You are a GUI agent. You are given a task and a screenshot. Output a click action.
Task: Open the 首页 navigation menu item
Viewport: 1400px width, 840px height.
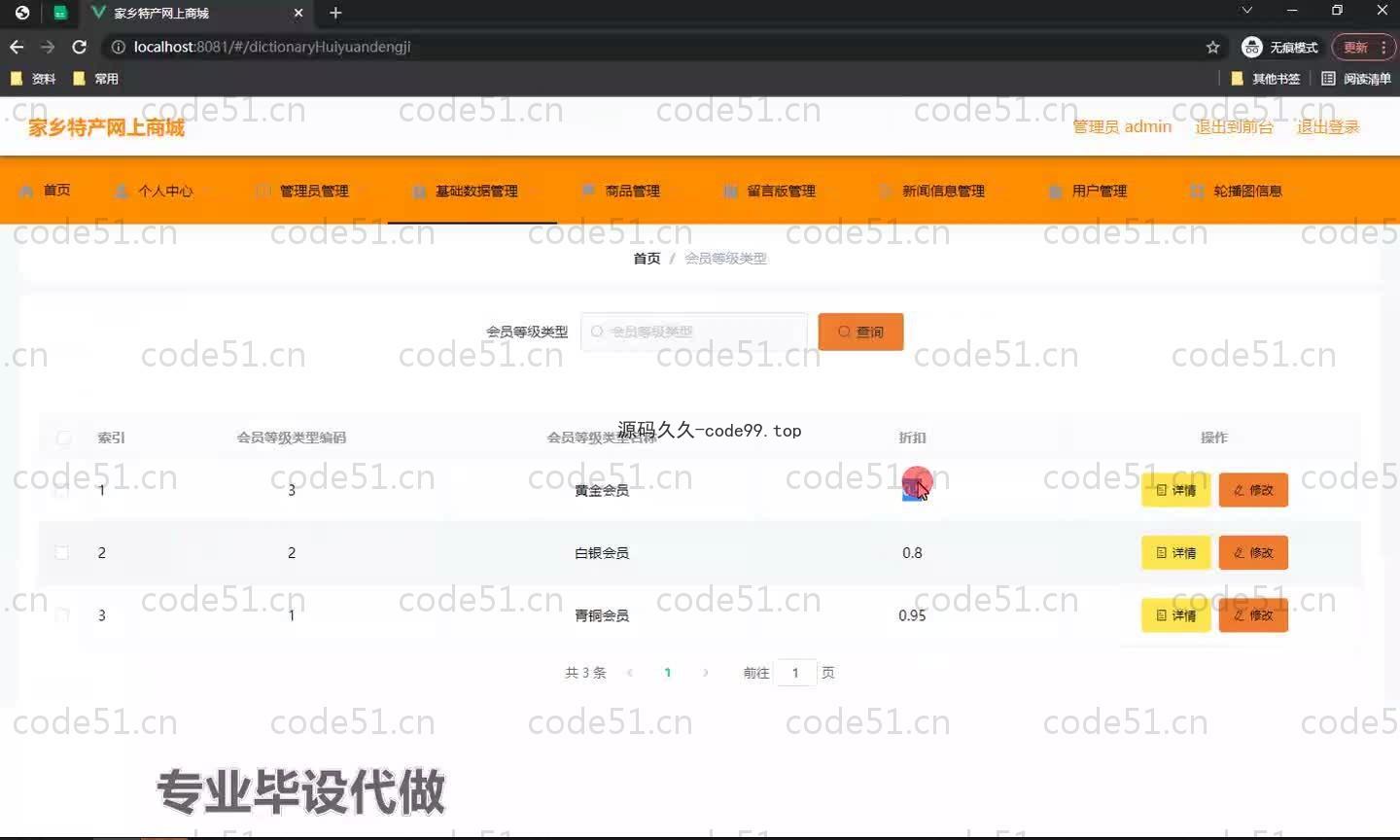pos(45,191)
